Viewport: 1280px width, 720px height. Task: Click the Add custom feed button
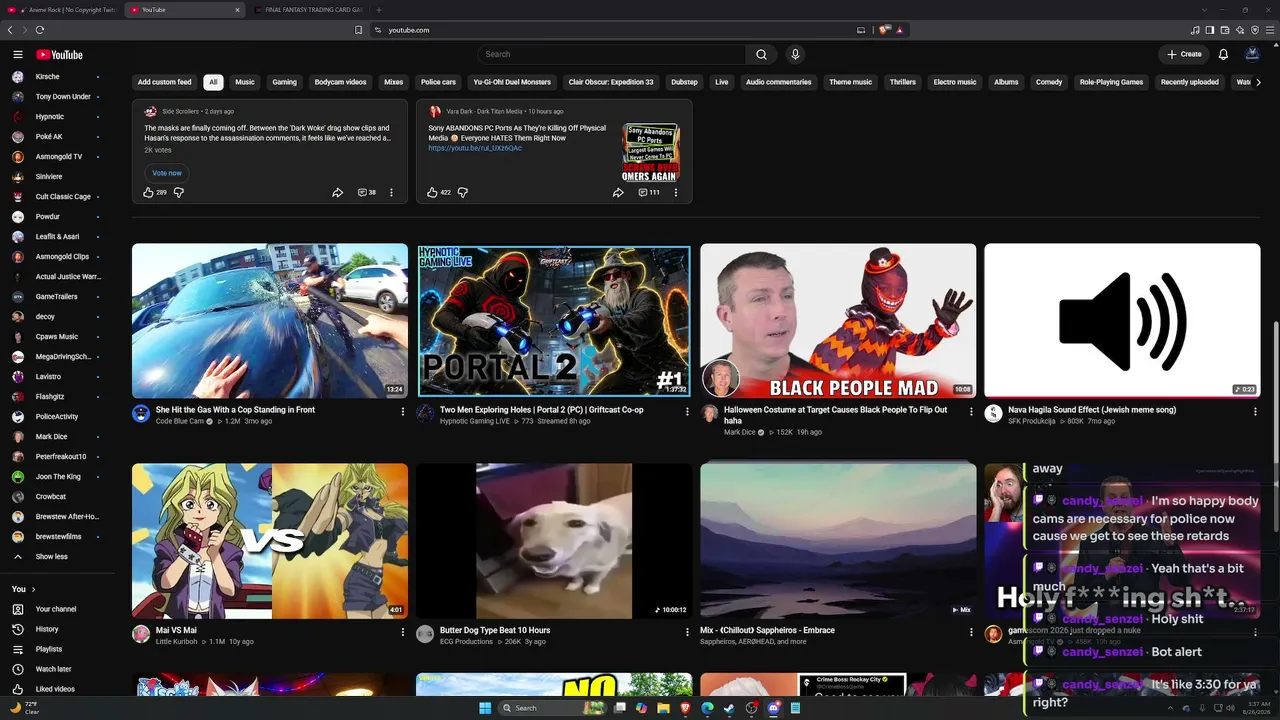tap(165, 82)
